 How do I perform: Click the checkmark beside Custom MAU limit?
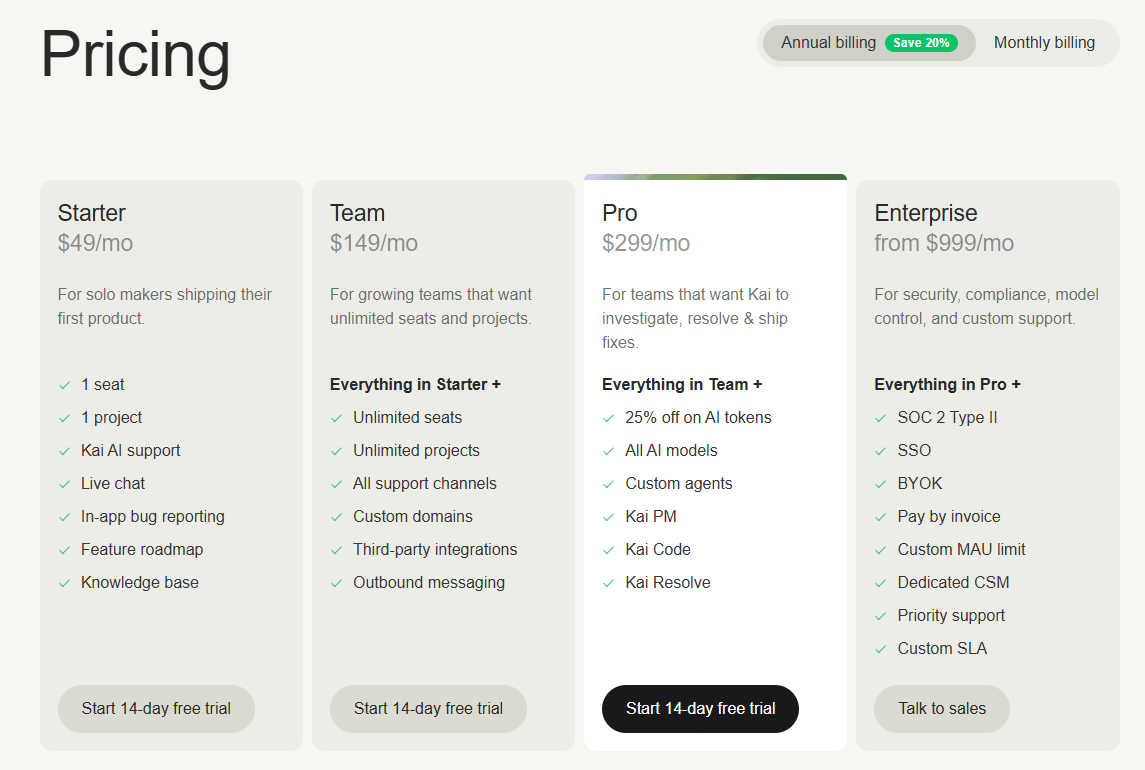(881, 550)
